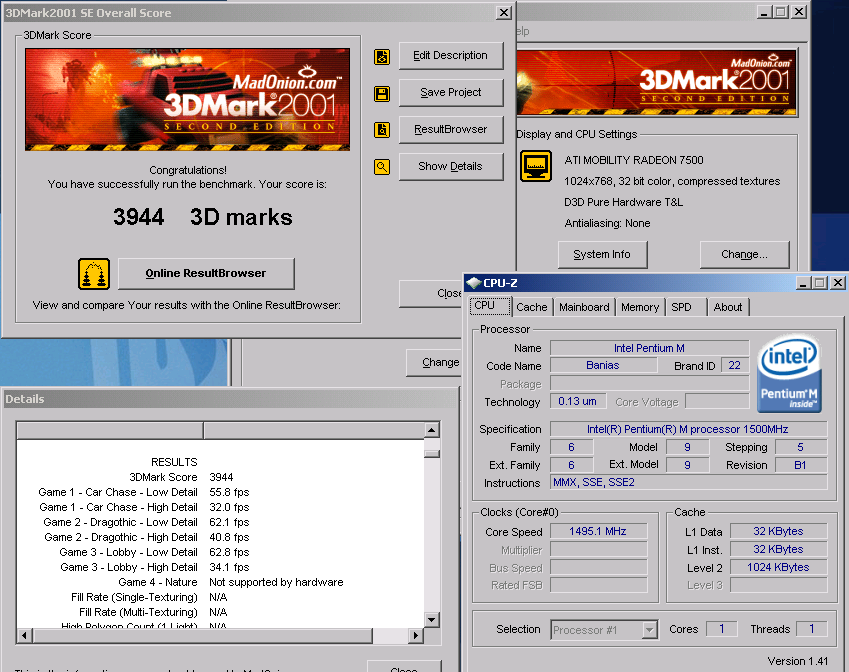This screenshot has height=672, width=849.
Task: Click the 0.13 um technology field
Action: coord(578,402)
